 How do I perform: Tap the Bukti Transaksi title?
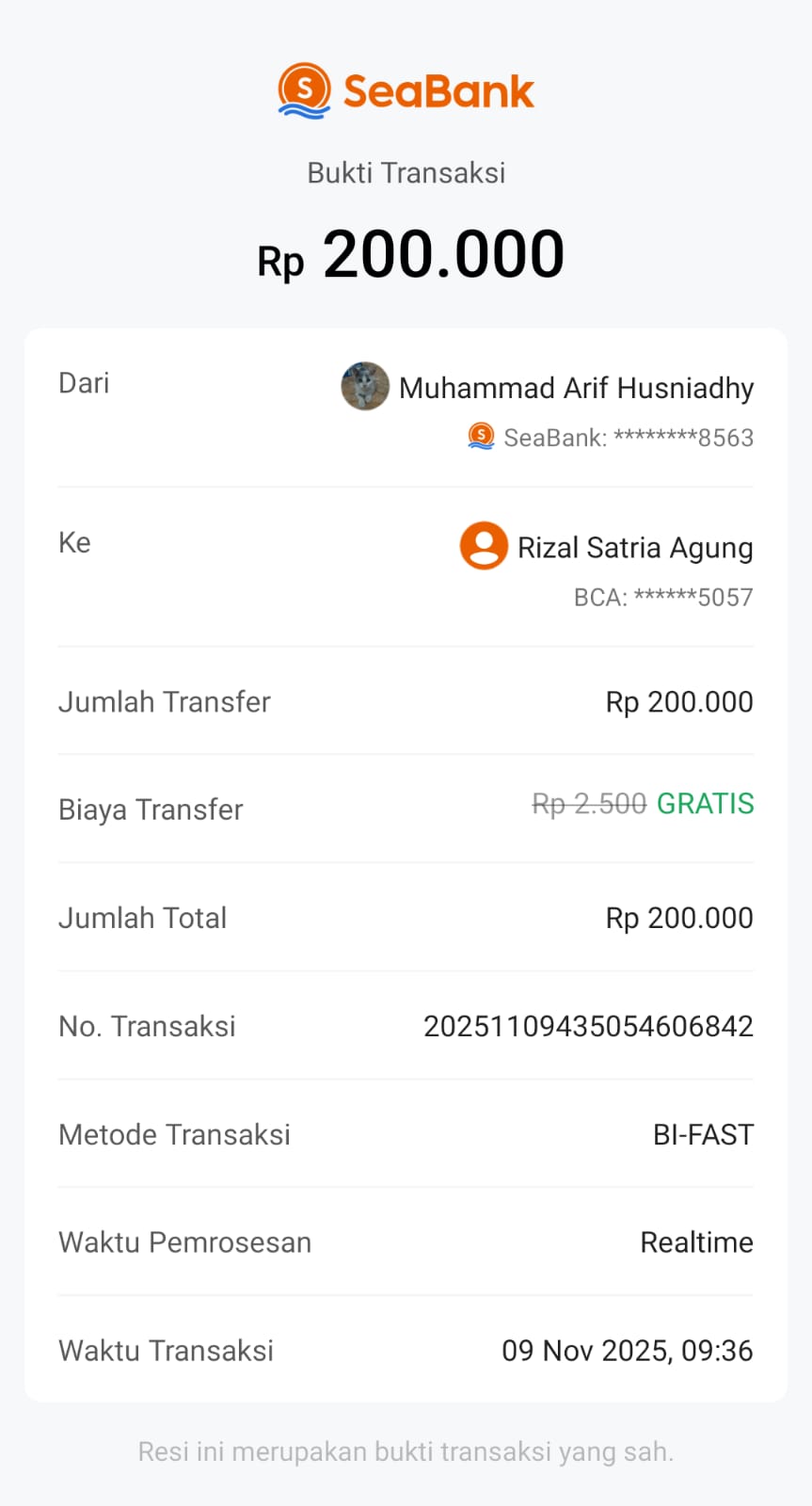[406, 173]
